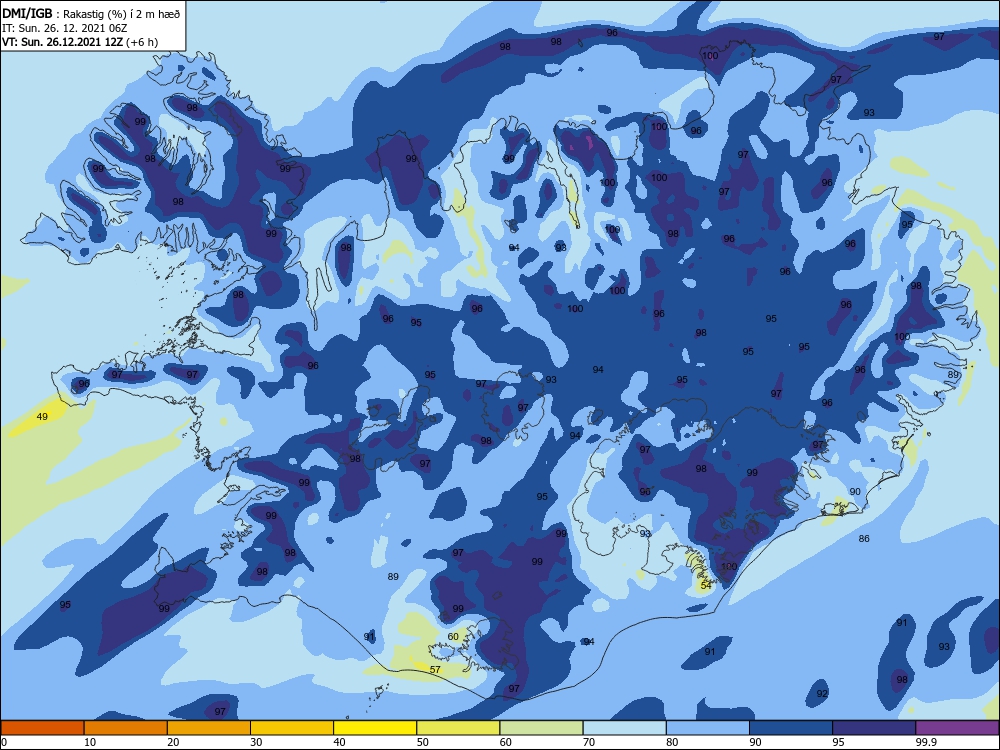1000x750 pixels.
Task: Click the purple legend swatch above 99.9
Action: click(957, 728)
